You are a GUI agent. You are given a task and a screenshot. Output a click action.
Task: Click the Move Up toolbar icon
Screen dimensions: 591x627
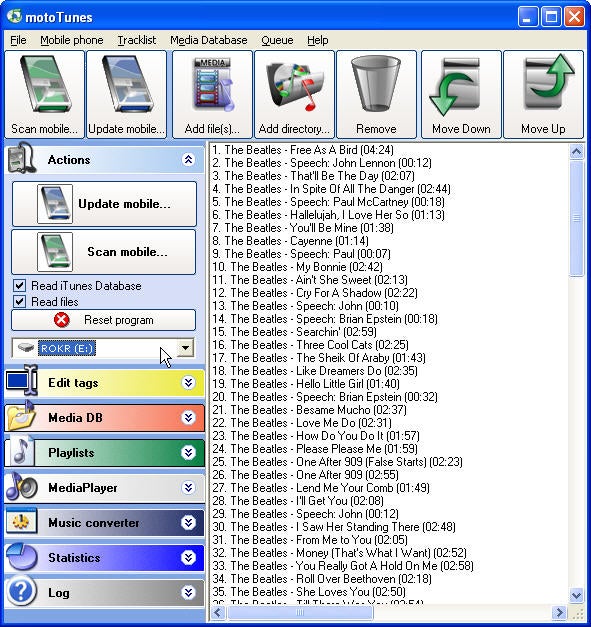[549, 82]
